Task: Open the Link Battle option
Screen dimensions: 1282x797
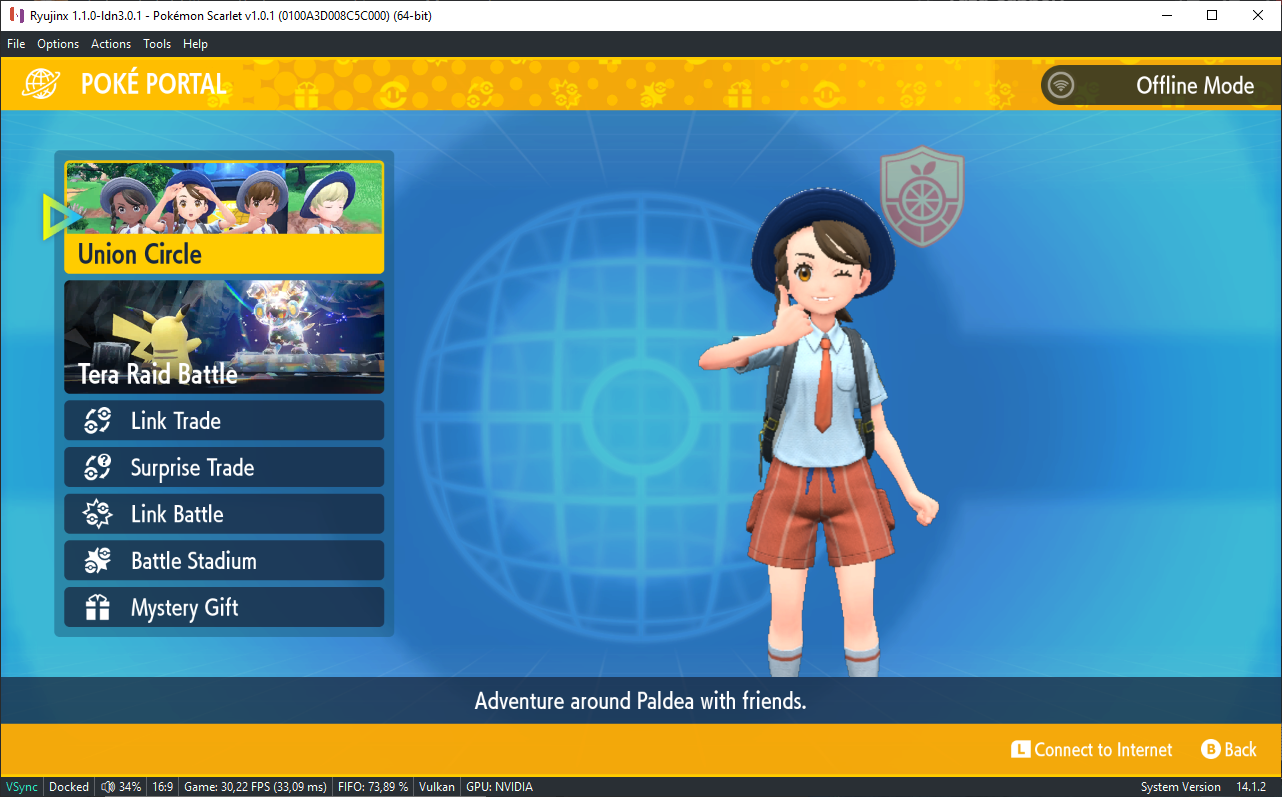Action: [224, 514]
